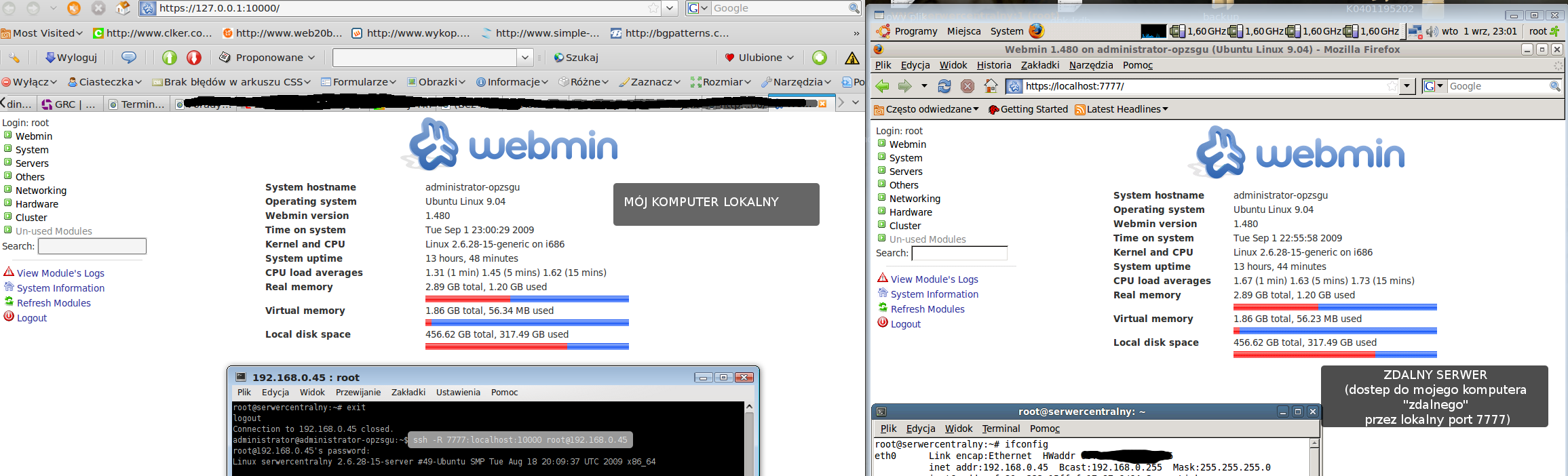Image resolution: width=1568 pixels, height=476 pixels.
Task: Open the Zakładki menu in Mozilla Firefox
Action: (1040, 65)
